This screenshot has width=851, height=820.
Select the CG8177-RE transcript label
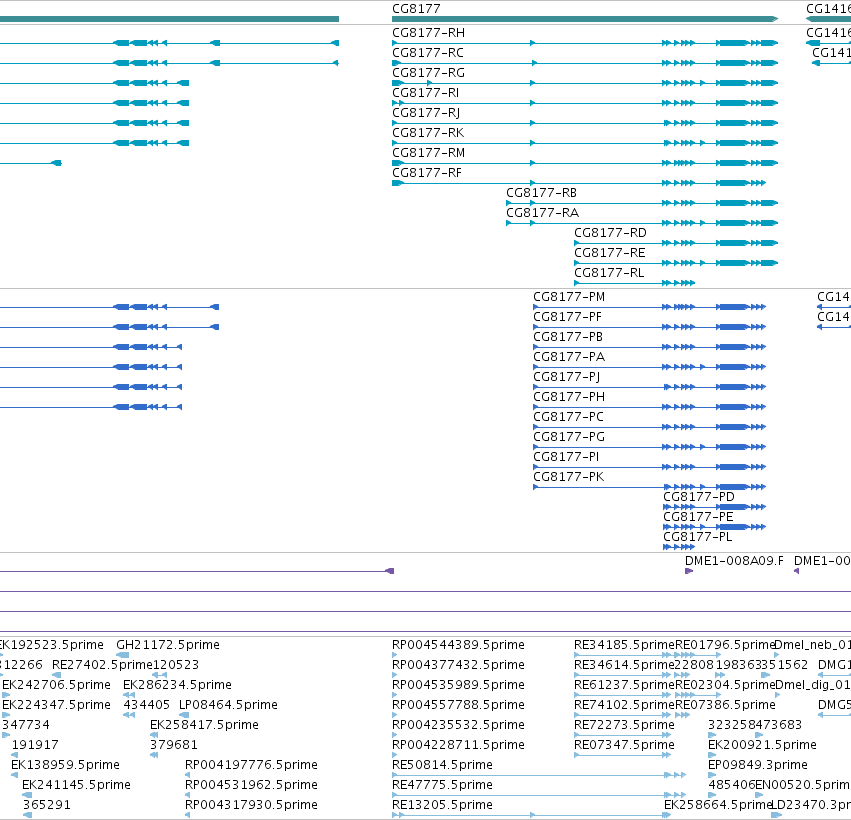click(610, 253)
